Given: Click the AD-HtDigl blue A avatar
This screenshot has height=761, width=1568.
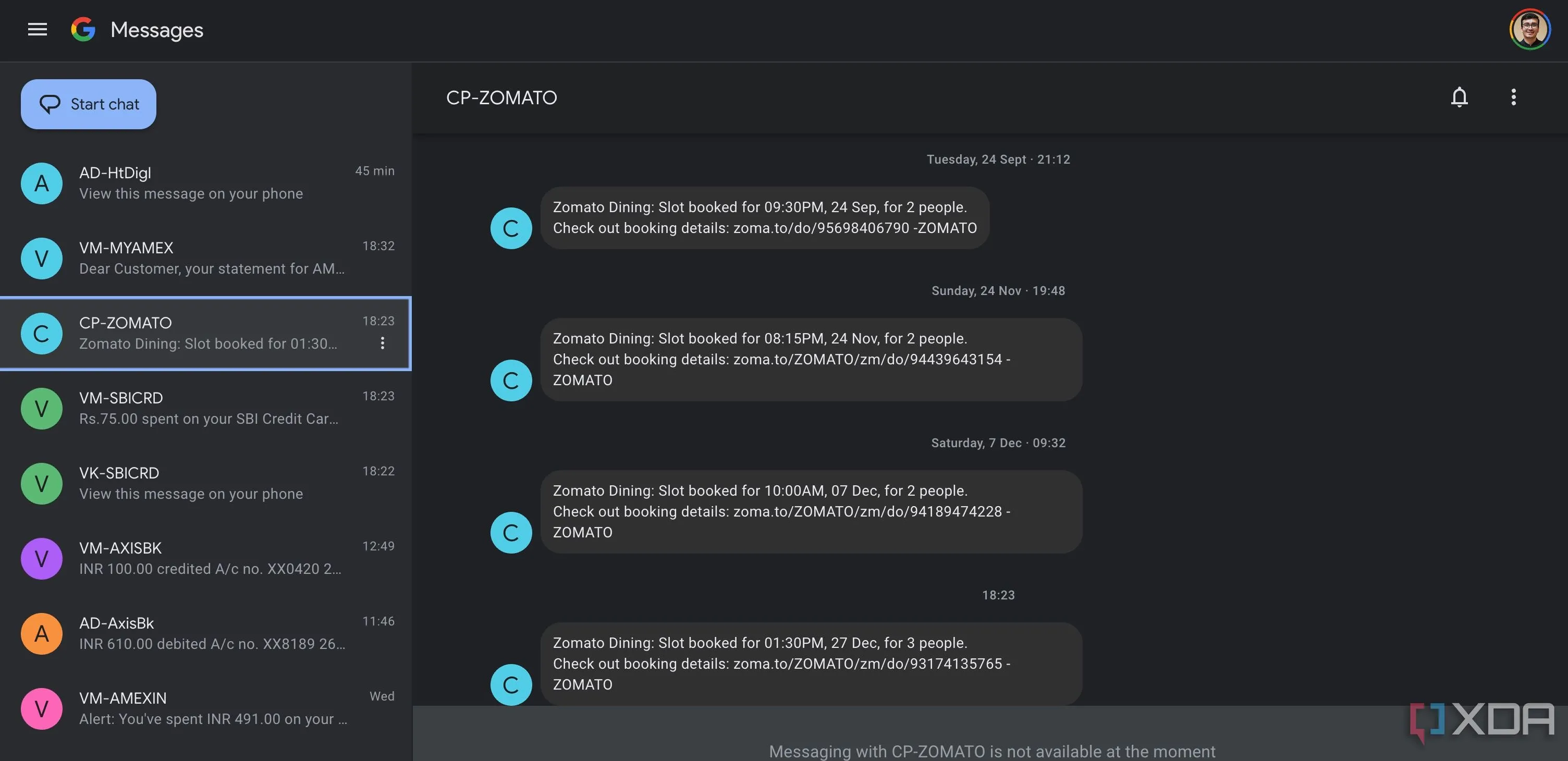Looking at the screenshot, I should (41, 183).
